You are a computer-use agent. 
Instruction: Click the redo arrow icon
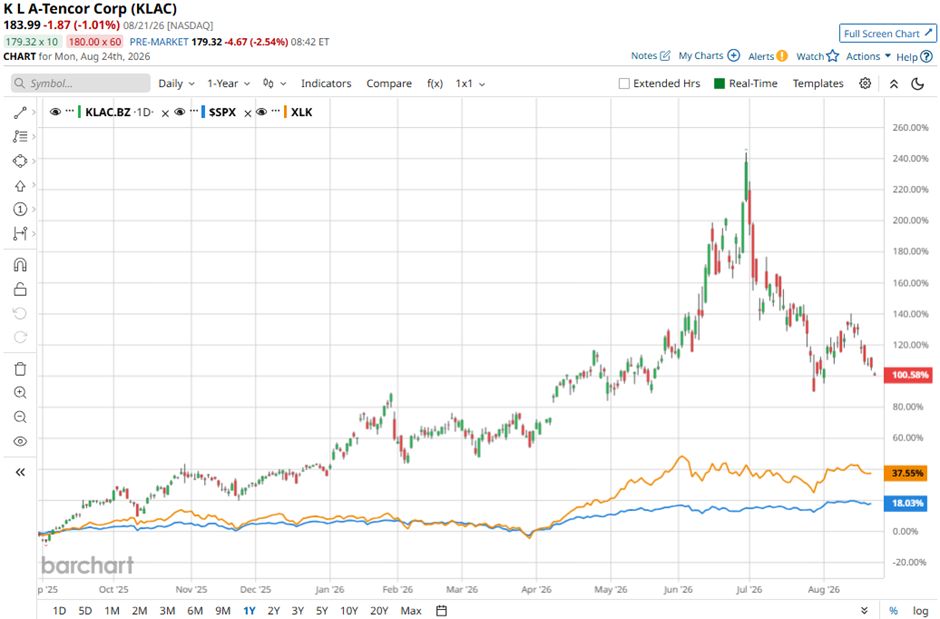(20, 337)
